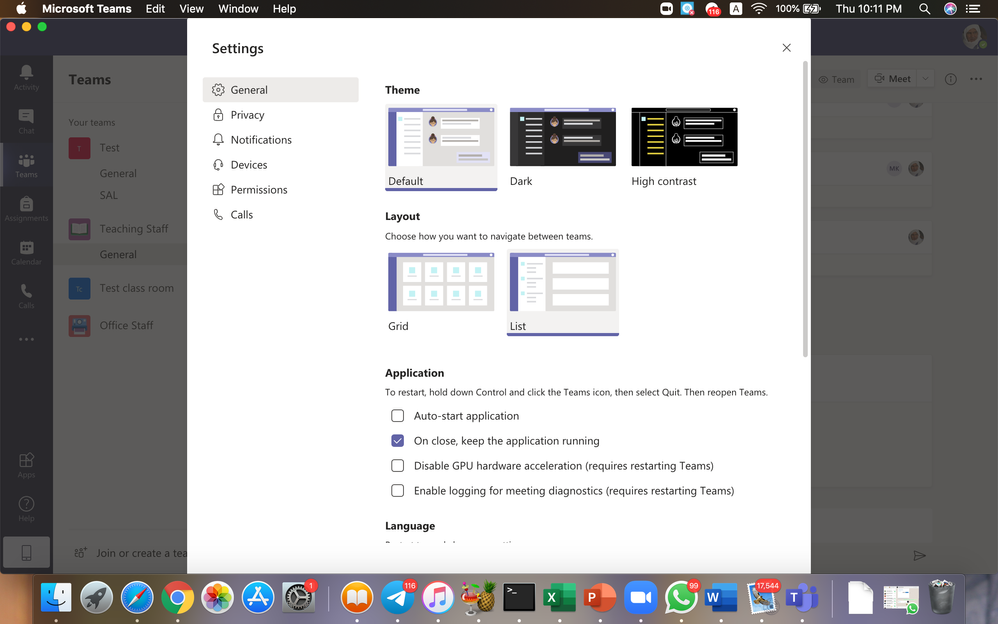Click the mobile app download icon
This screenshot has width=998, height=624.
point(26,553)
